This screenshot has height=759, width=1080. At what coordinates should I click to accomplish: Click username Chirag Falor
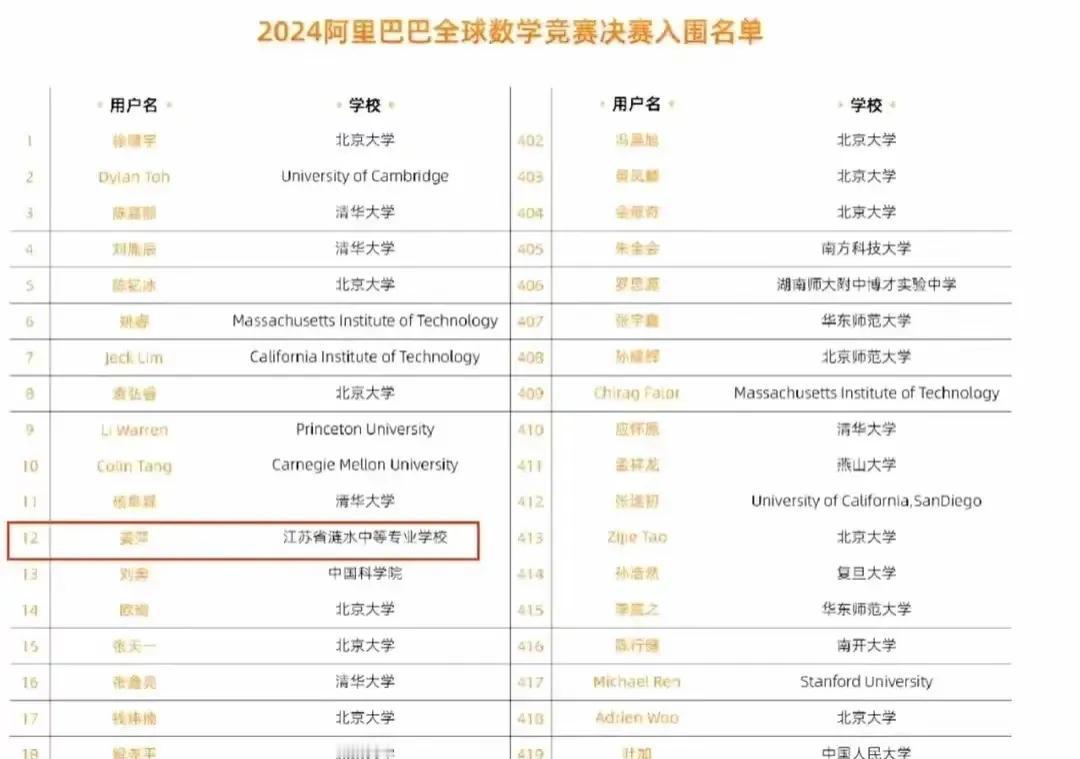point(636,393)
